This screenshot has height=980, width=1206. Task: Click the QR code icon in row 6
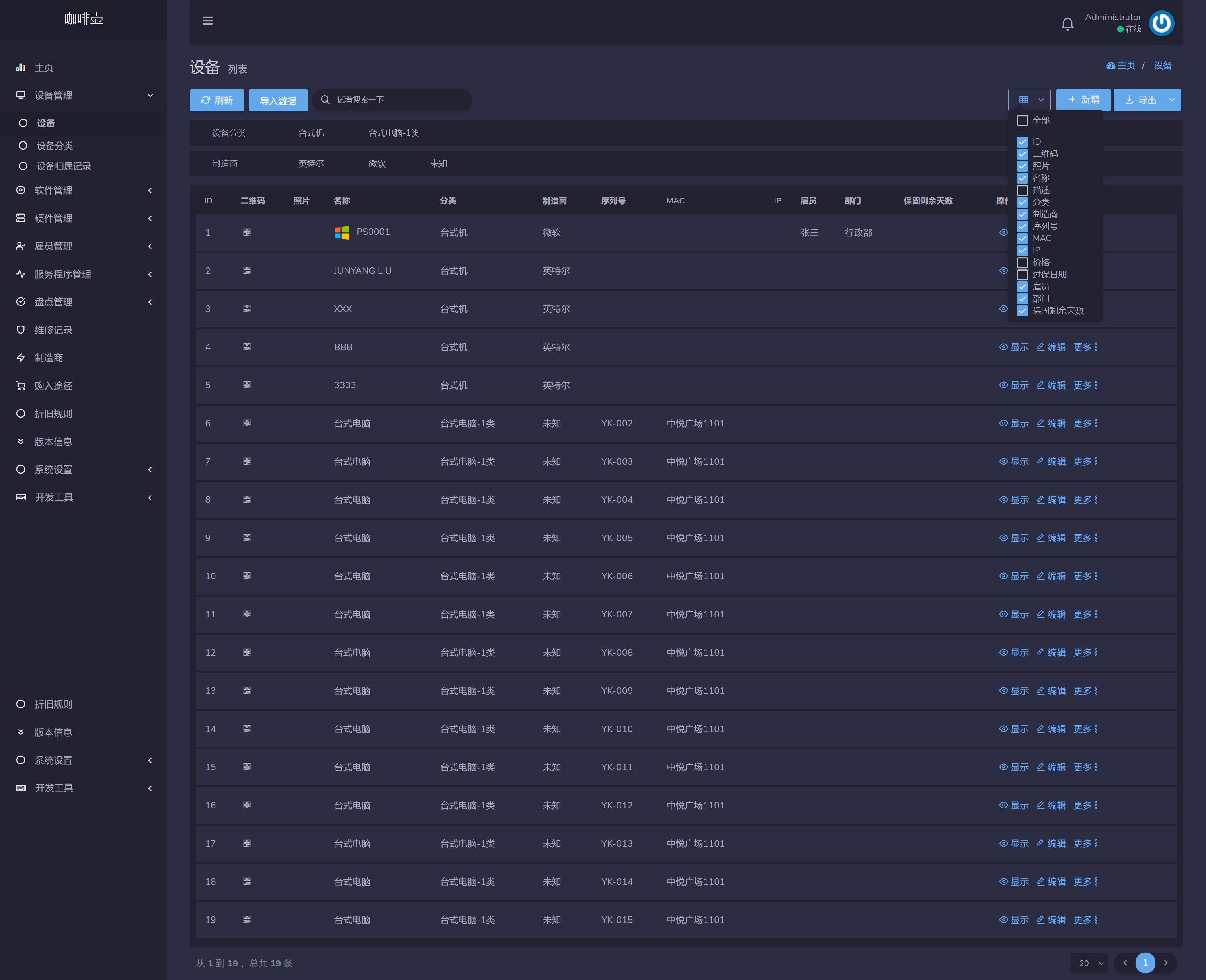(247, 423)
